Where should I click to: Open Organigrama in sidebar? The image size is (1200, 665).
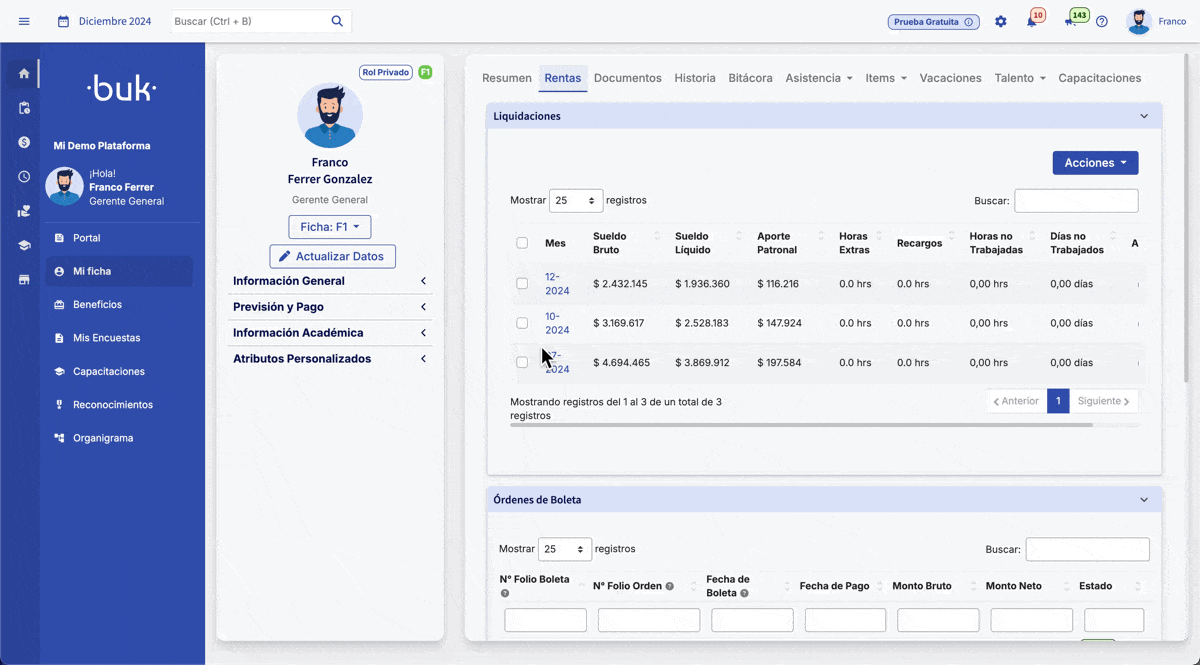pos(119,438)
